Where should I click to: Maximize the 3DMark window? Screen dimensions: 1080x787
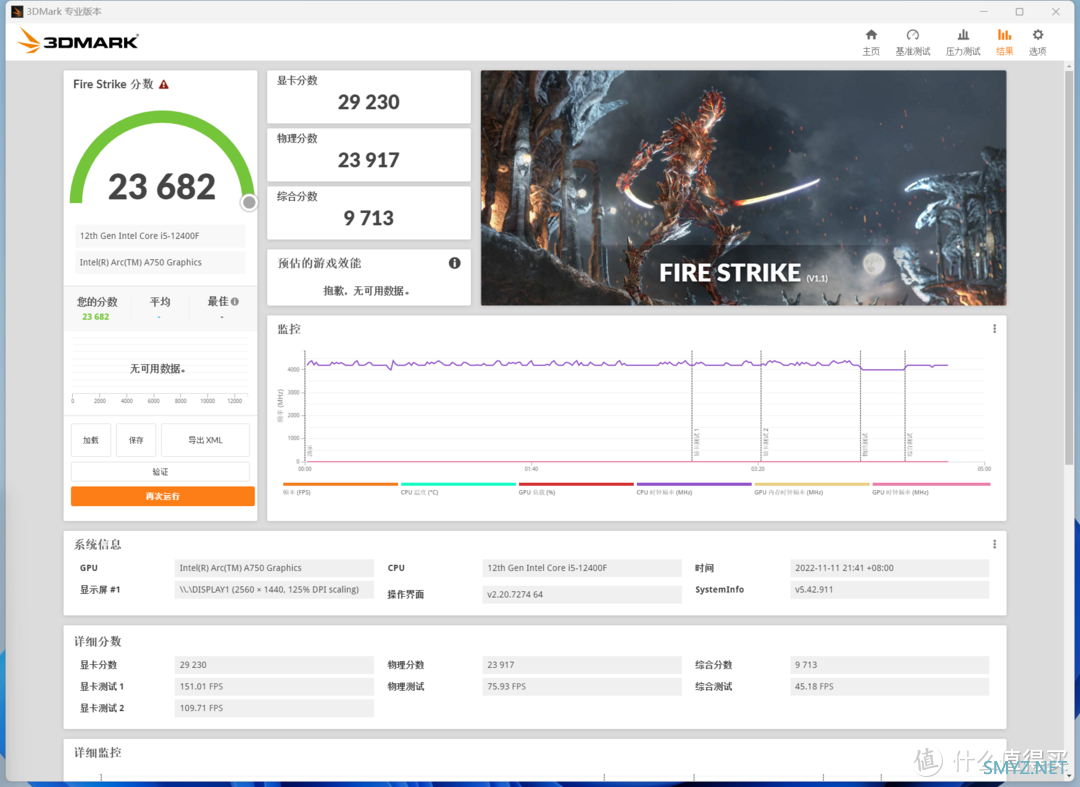(1019, 12)
